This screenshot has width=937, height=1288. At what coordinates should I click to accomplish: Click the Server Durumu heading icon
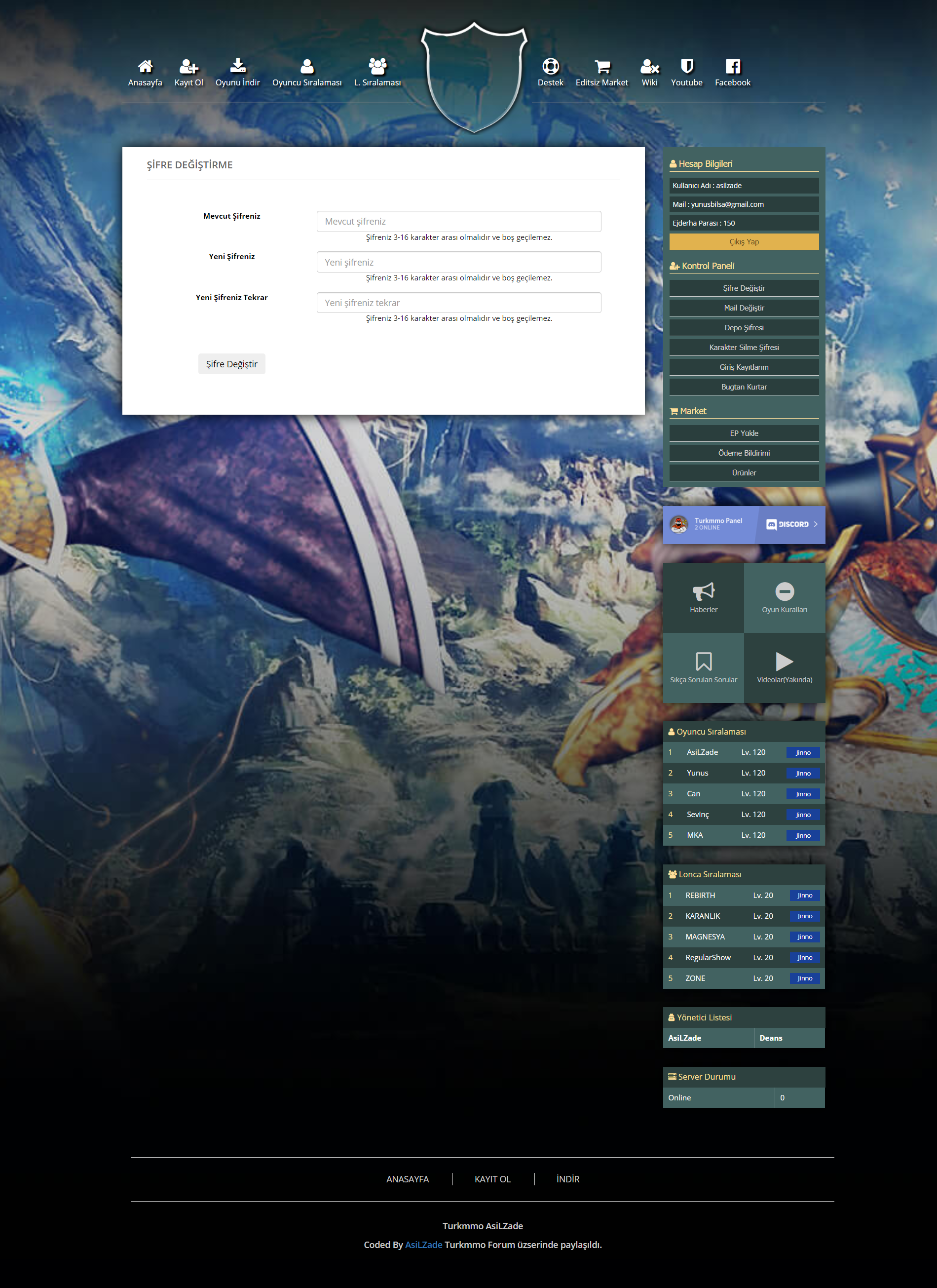tap(672, 1077)
